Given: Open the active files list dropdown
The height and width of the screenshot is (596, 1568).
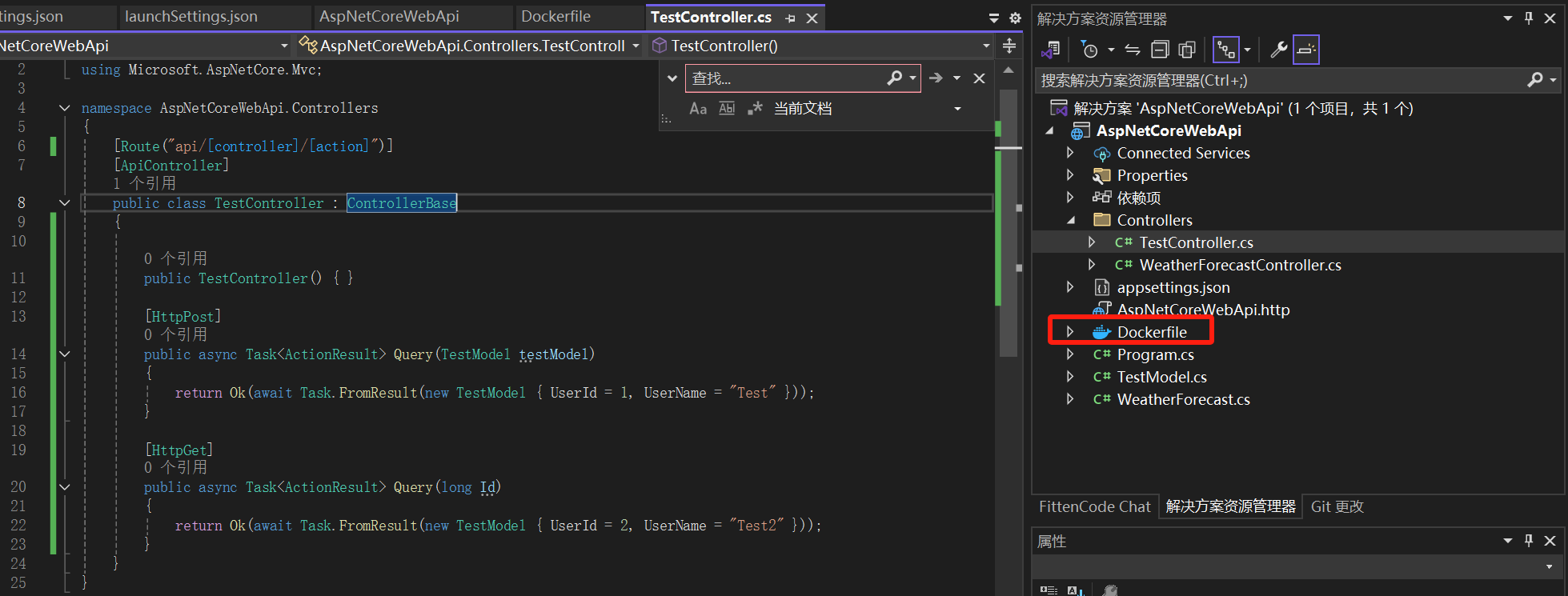Looking at the screenshot, I should pos(994,18).
